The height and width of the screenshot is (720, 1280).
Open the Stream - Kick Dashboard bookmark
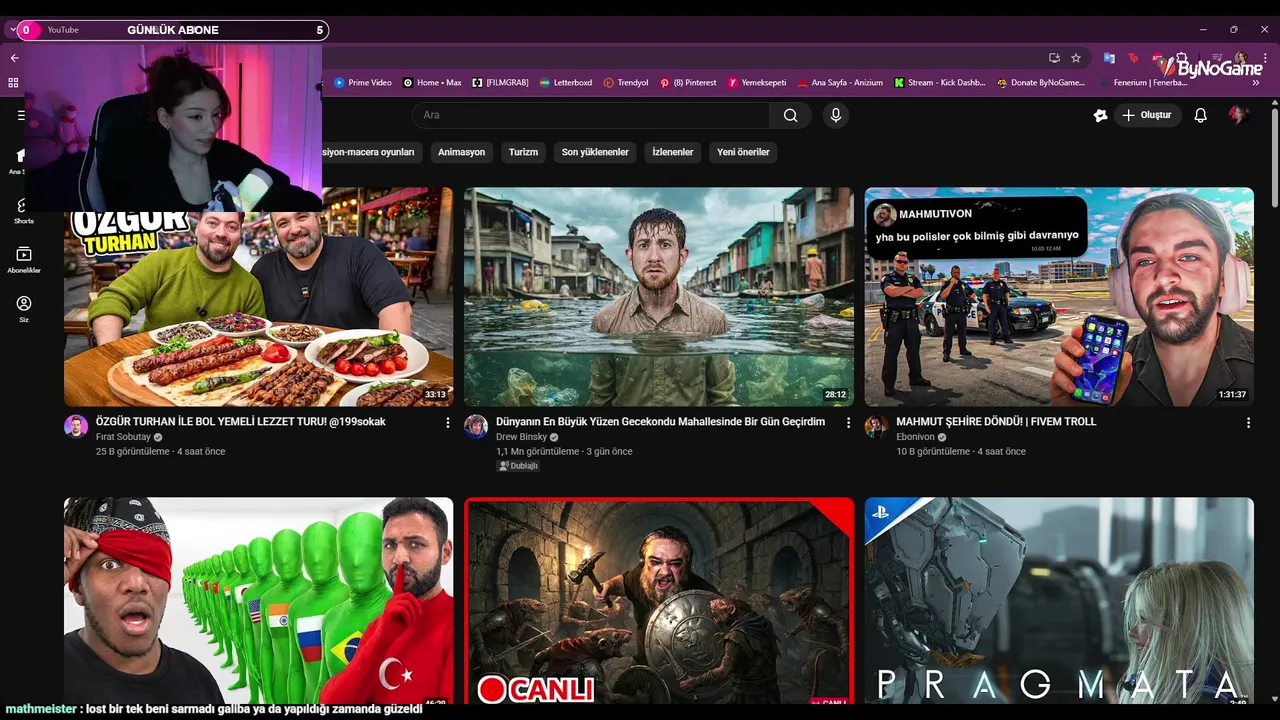(x=940, y=83)
